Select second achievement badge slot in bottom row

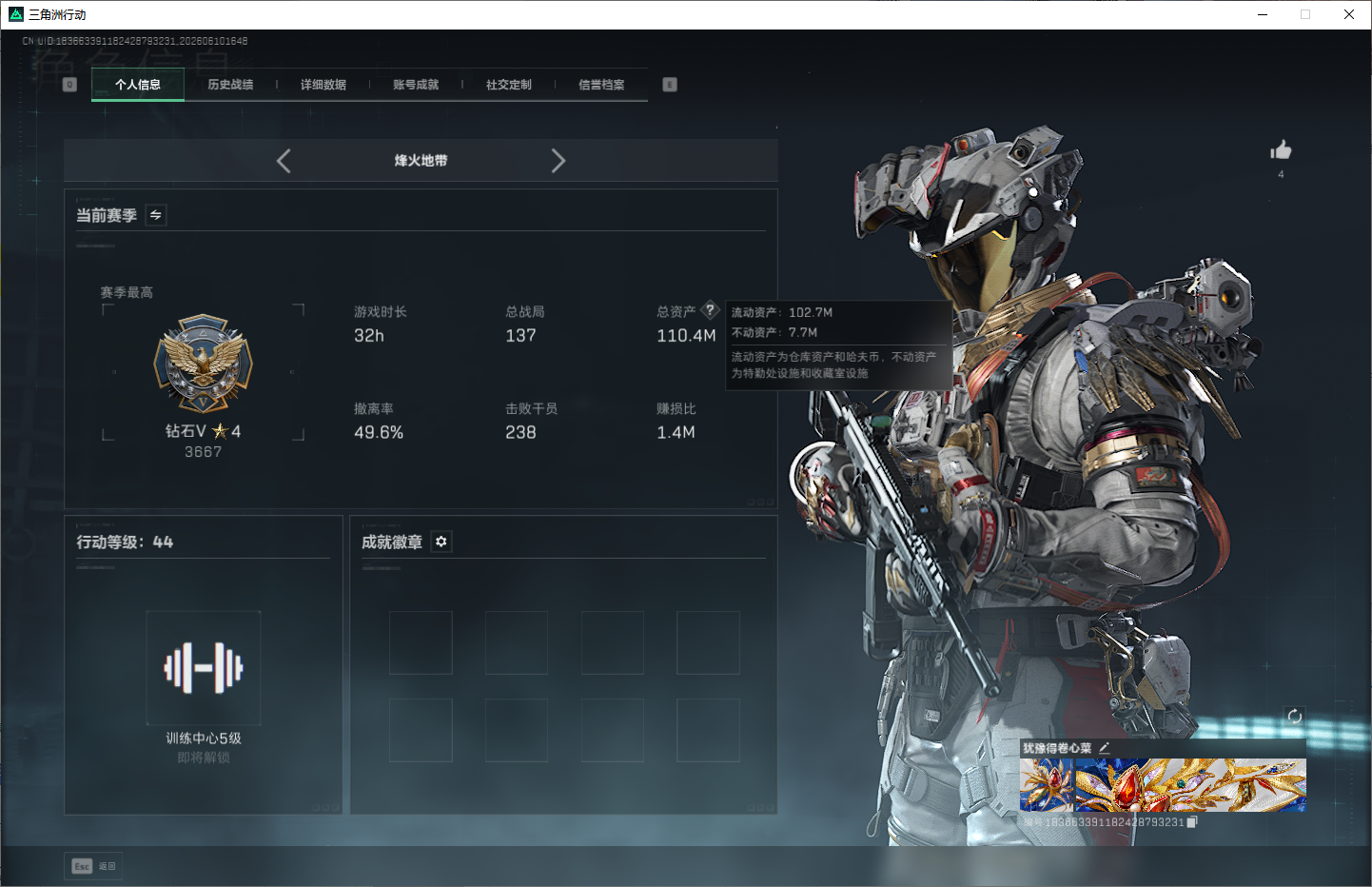point(517,730)
